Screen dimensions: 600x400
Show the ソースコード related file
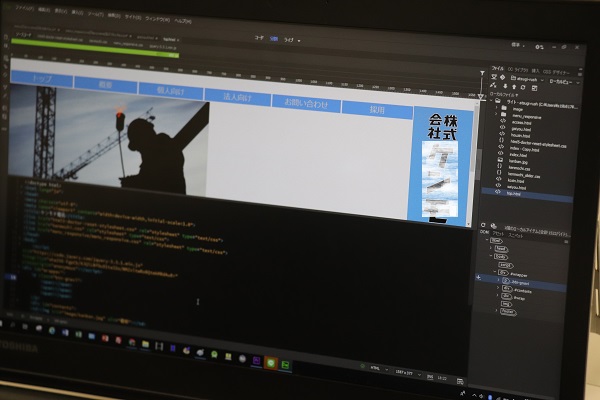coord(23,35)
